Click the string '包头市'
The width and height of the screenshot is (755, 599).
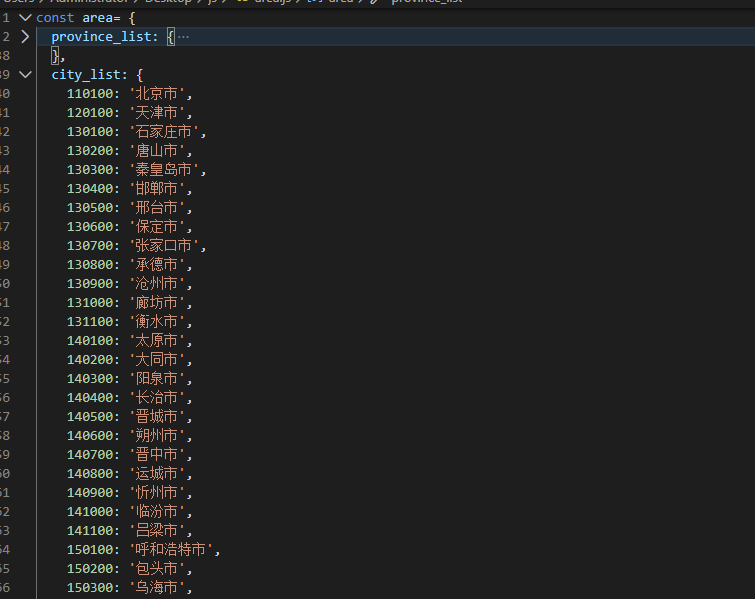point(157,569)
